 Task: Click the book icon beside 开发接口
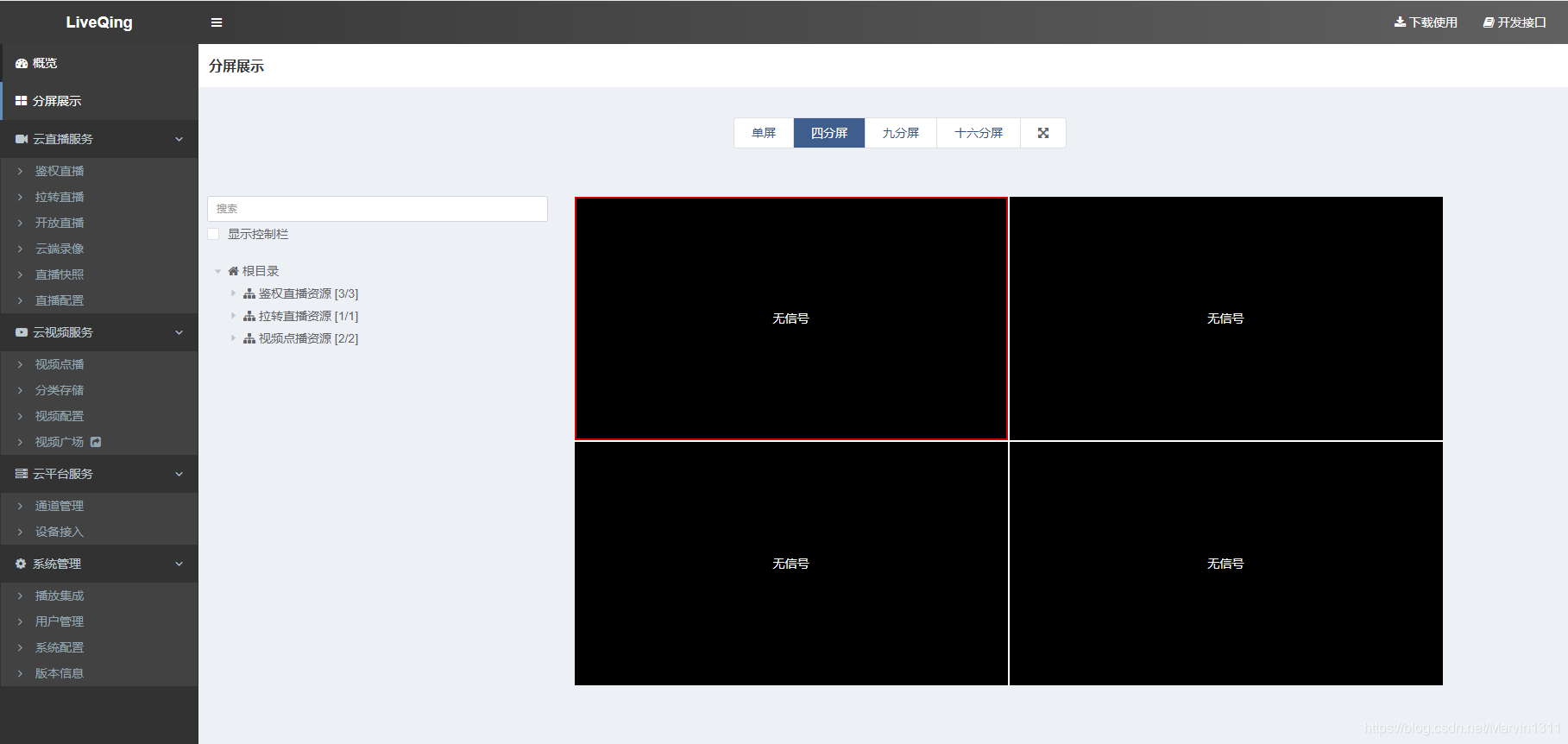point(1489,22)
